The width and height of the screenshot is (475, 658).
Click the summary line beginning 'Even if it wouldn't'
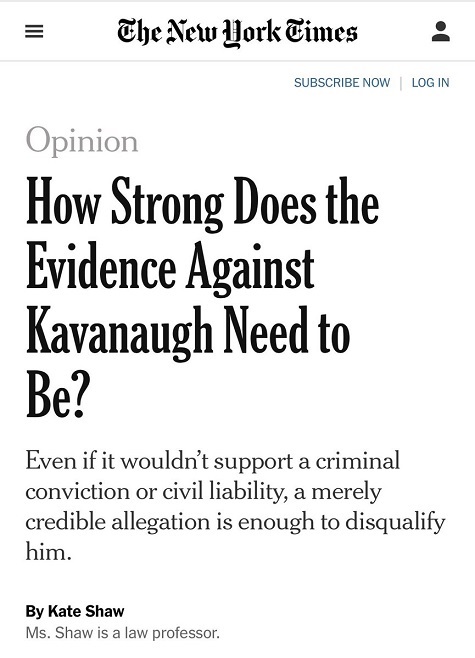(x=212, y=460)
